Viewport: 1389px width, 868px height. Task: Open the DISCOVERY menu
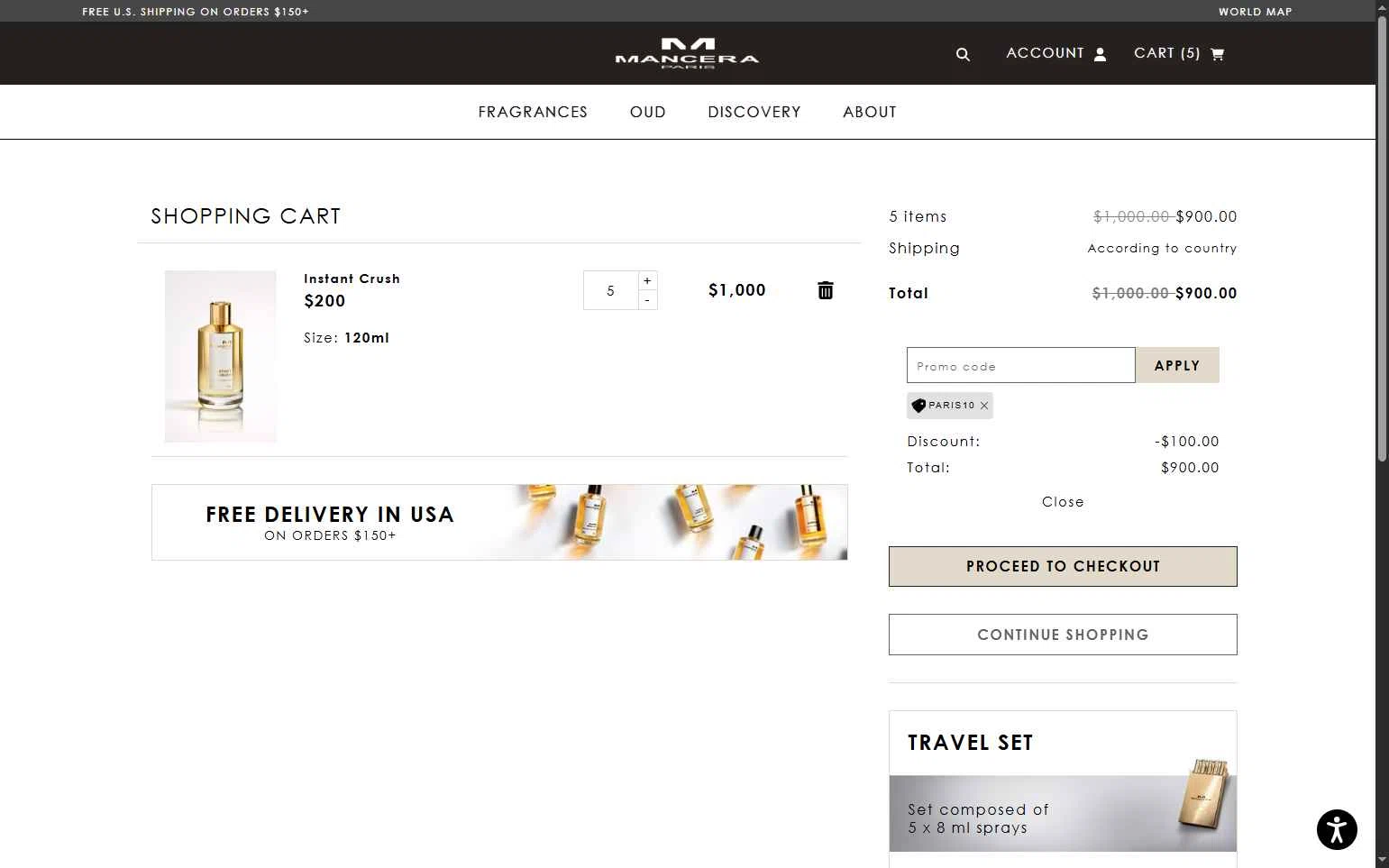pyautogui.click(x=754, y=112)
